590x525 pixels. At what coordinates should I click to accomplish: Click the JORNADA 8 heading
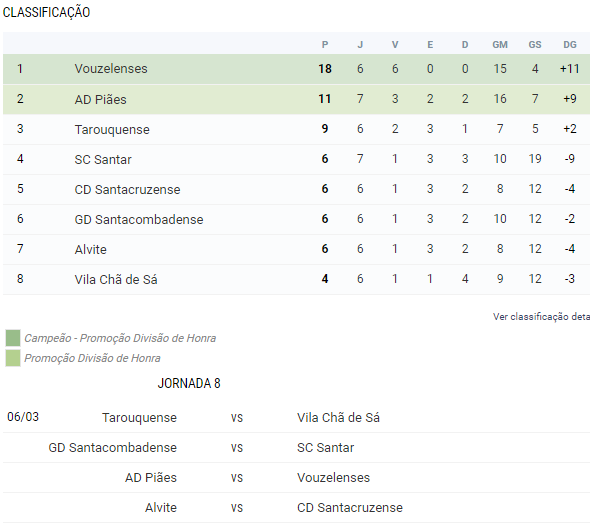pyautogui.click(x=189, y=383)
